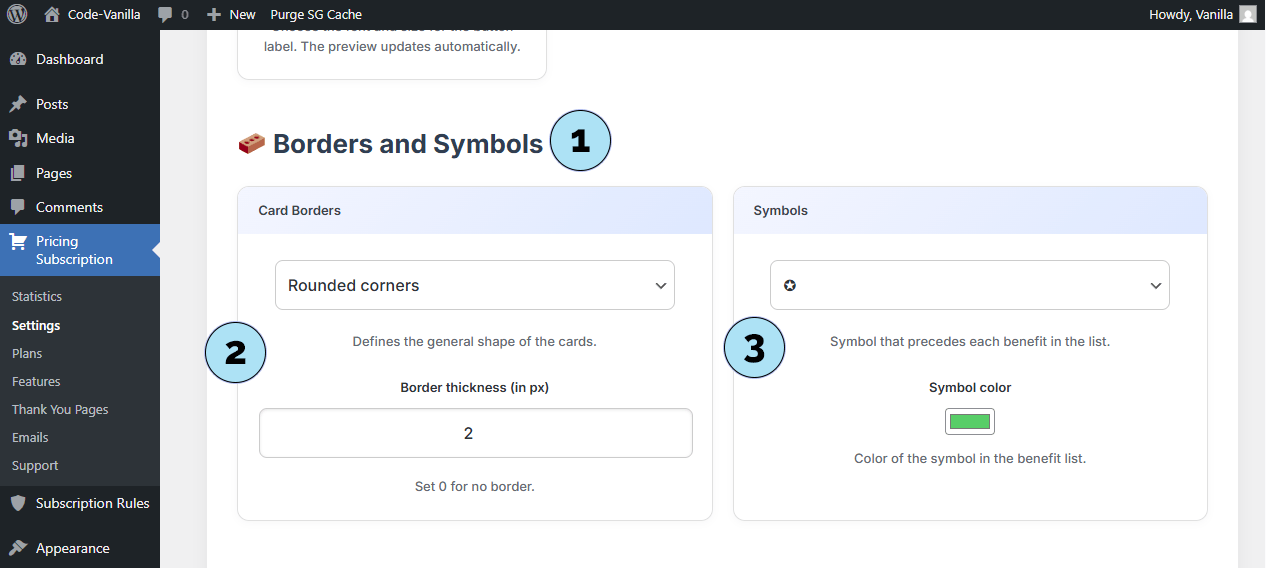The image size is (1266, 568).
Task: Click the Dashboard gauge icon
Action: point(18,59)
